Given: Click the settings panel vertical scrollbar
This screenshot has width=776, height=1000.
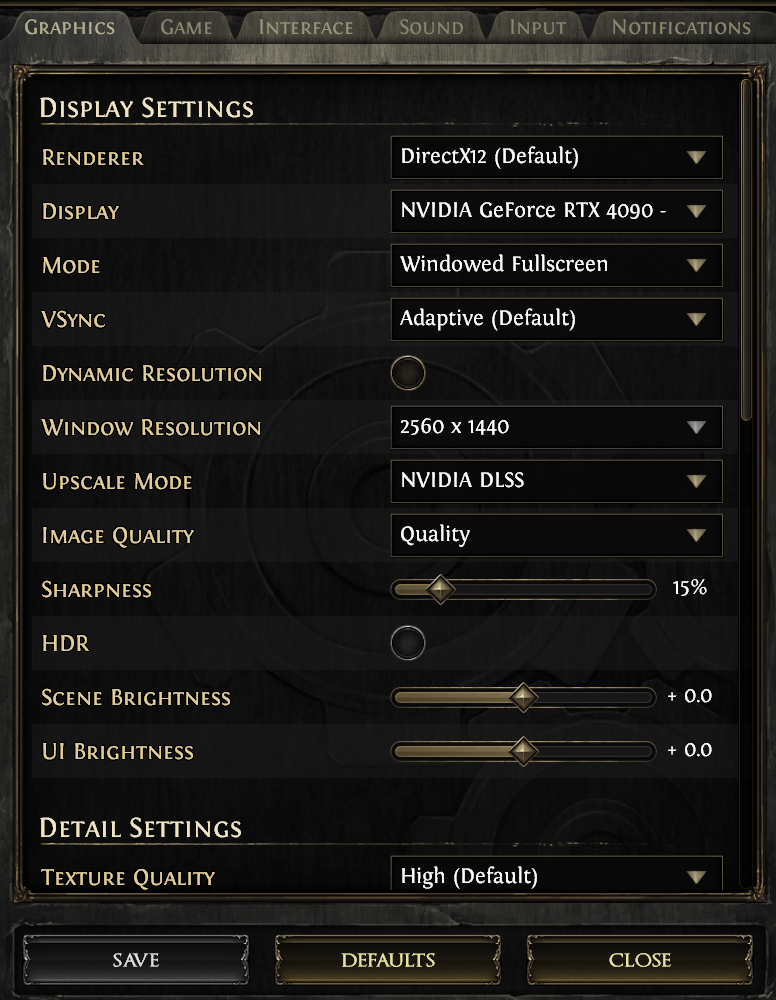Looking at the screenshot, I should [747, 250].
